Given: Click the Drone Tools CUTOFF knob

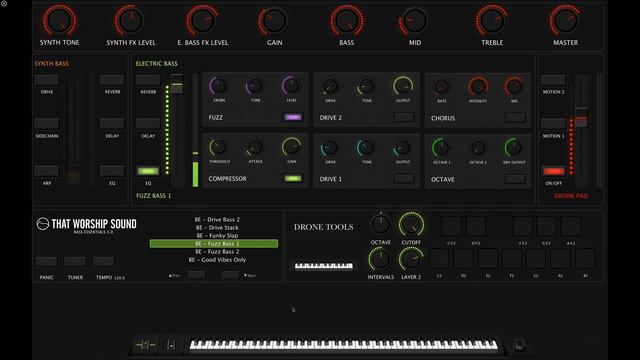Looking at the screenshot, I should (x=411, y=224).
